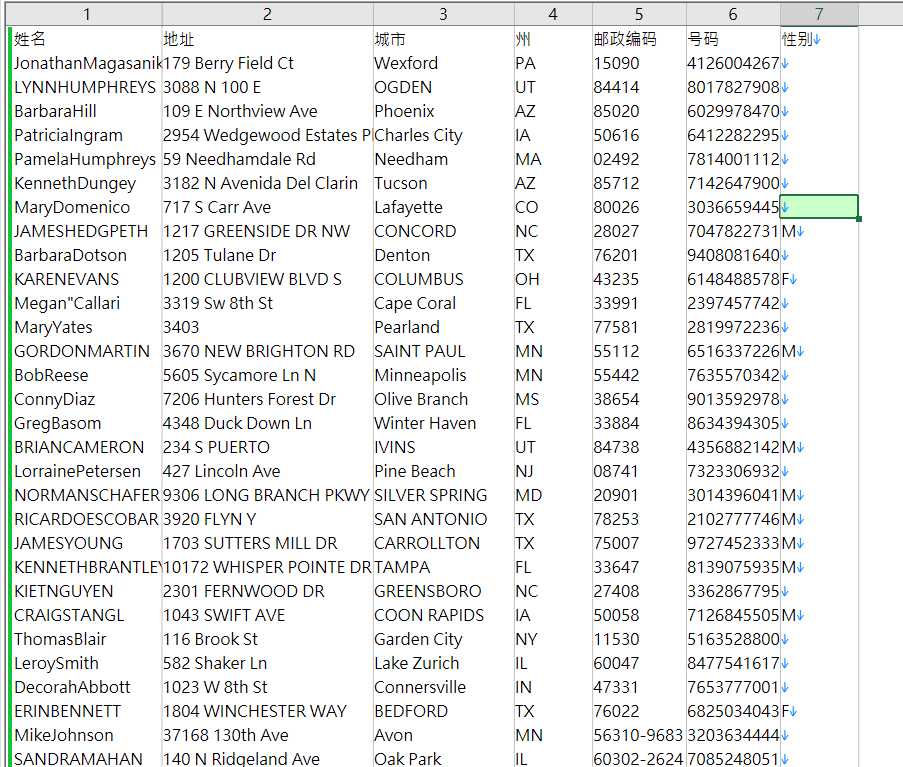Select the LYNNHUMPHREYS name cell

tap(86, 87)
